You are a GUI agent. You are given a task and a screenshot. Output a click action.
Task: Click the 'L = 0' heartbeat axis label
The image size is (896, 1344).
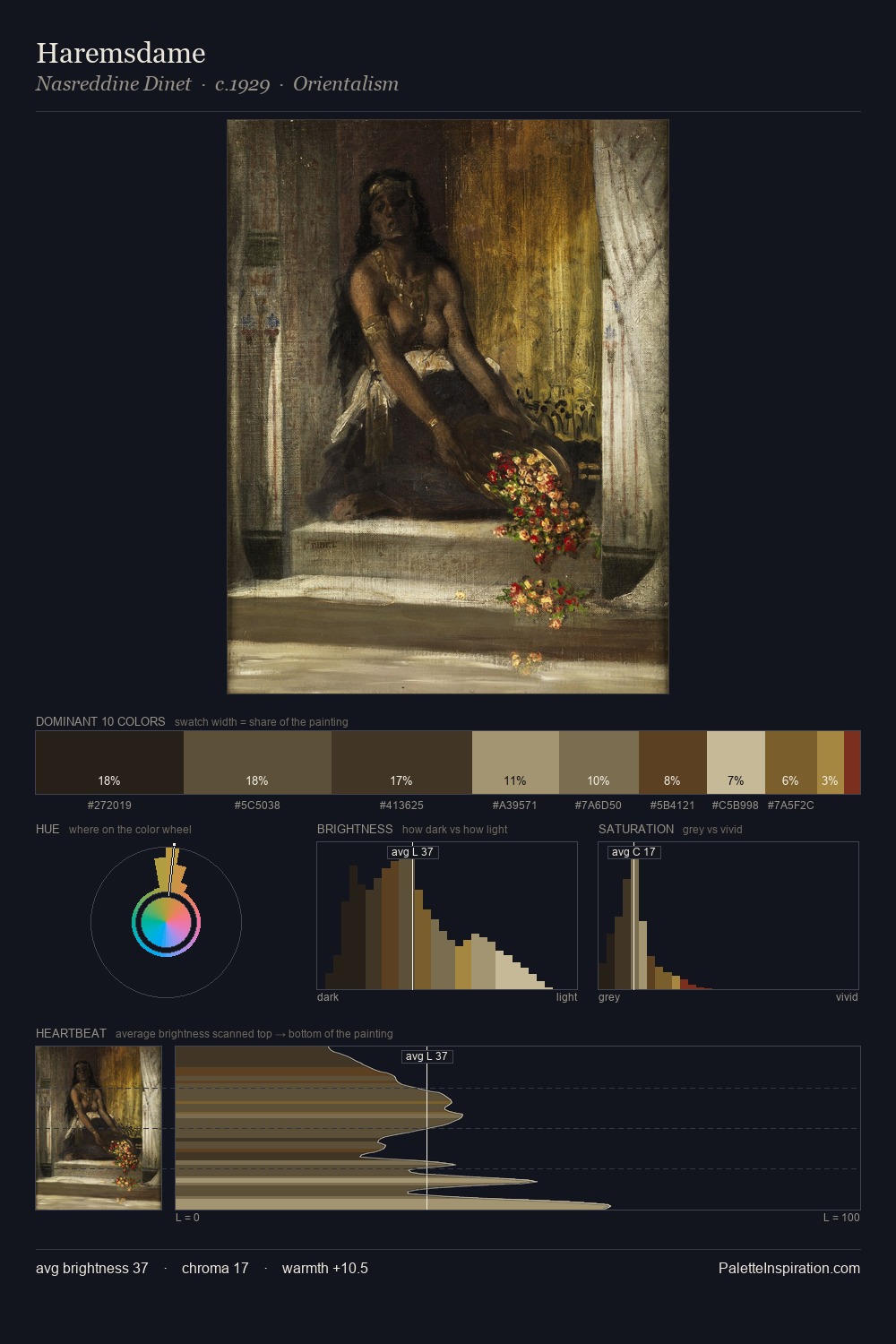pyautogui.click(x=187, y=1218)
